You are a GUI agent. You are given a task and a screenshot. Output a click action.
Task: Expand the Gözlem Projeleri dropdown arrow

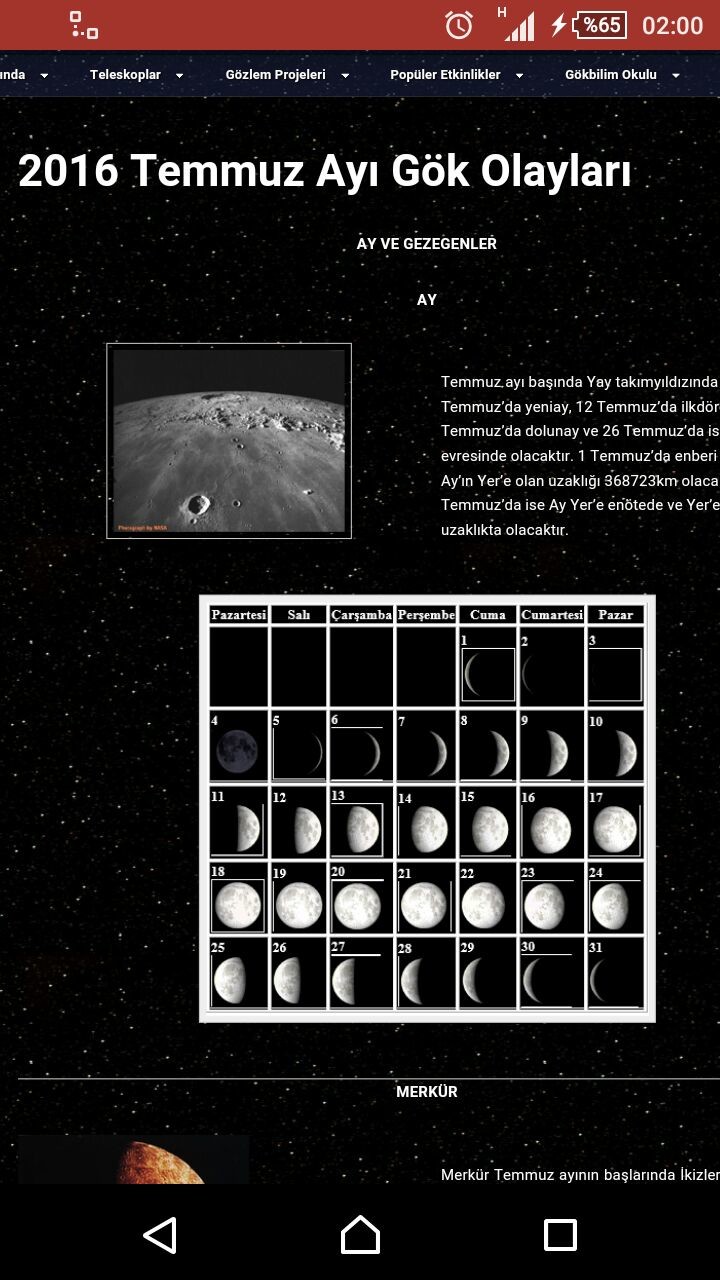point(345,76)
